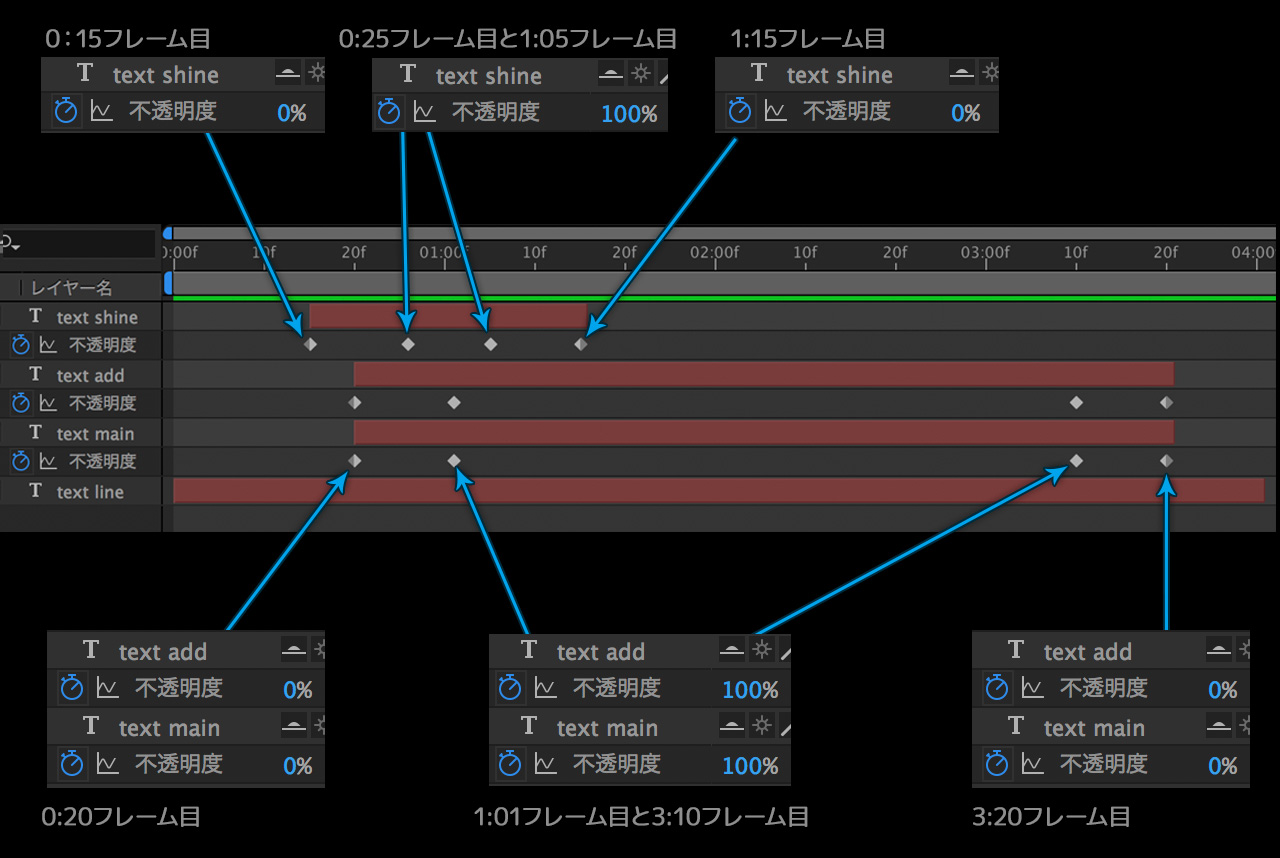Screen dimensions: 1280x858
Task: Click the graph icon on the timeline's text add opacity row
Action: (x=47, y=403)
